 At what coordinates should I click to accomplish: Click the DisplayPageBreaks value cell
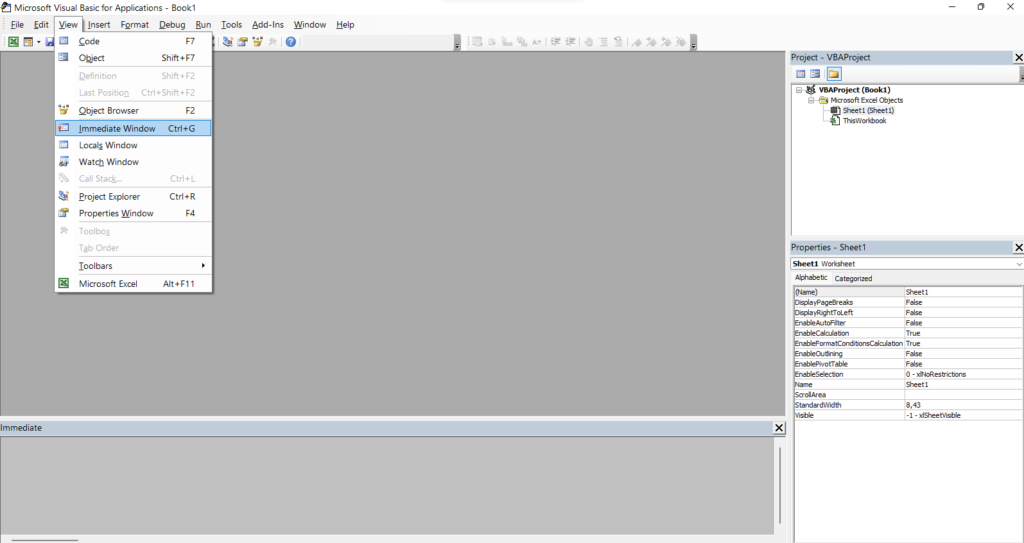pyautogui.click(x=963, y=303)
